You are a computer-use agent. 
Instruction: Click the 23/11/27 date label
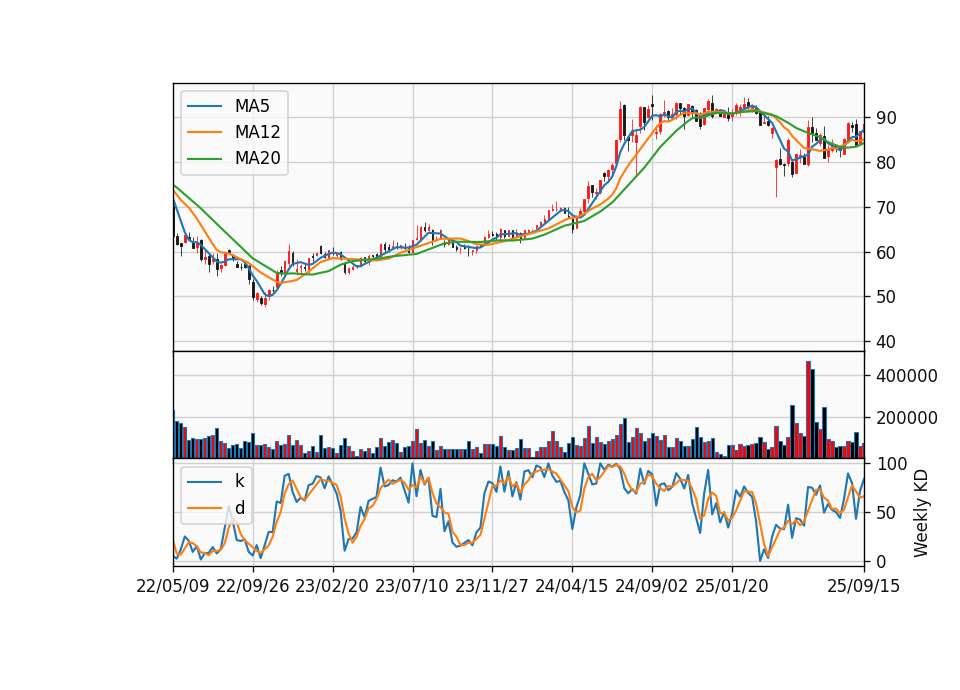tap(492, 586)
